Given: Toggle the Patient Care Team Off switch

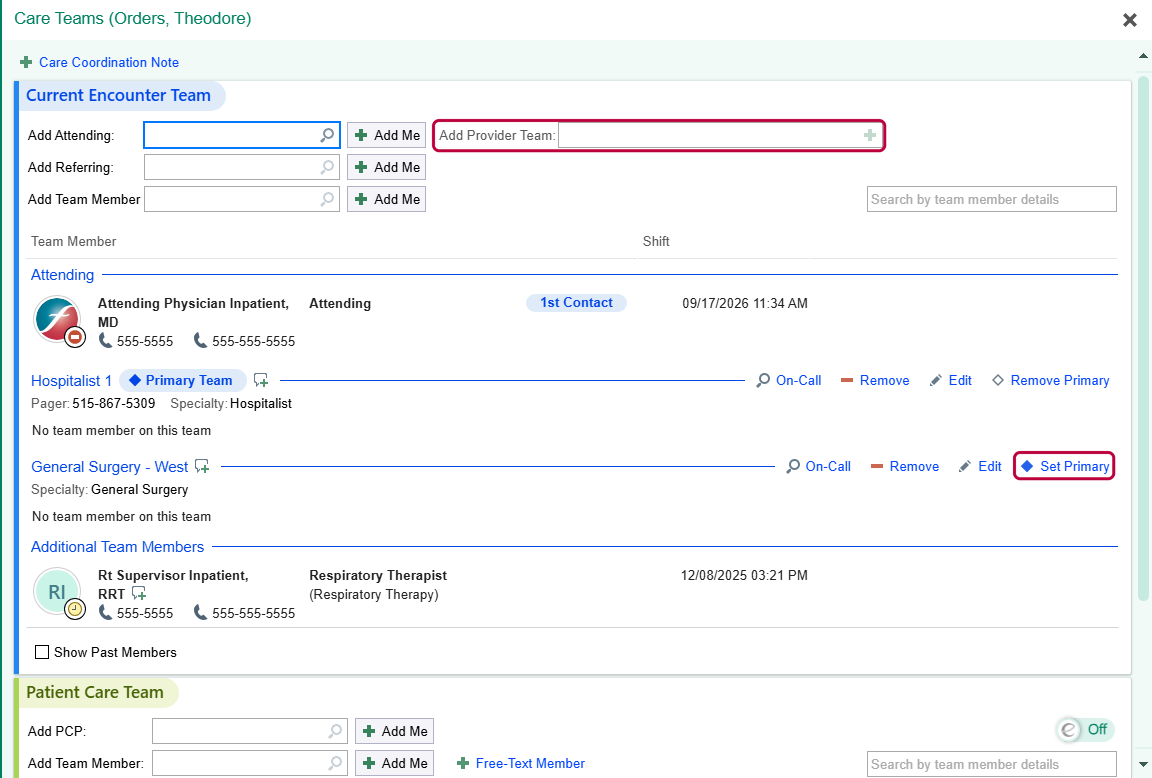Looking at the screenshot, I should point(1084,730).
